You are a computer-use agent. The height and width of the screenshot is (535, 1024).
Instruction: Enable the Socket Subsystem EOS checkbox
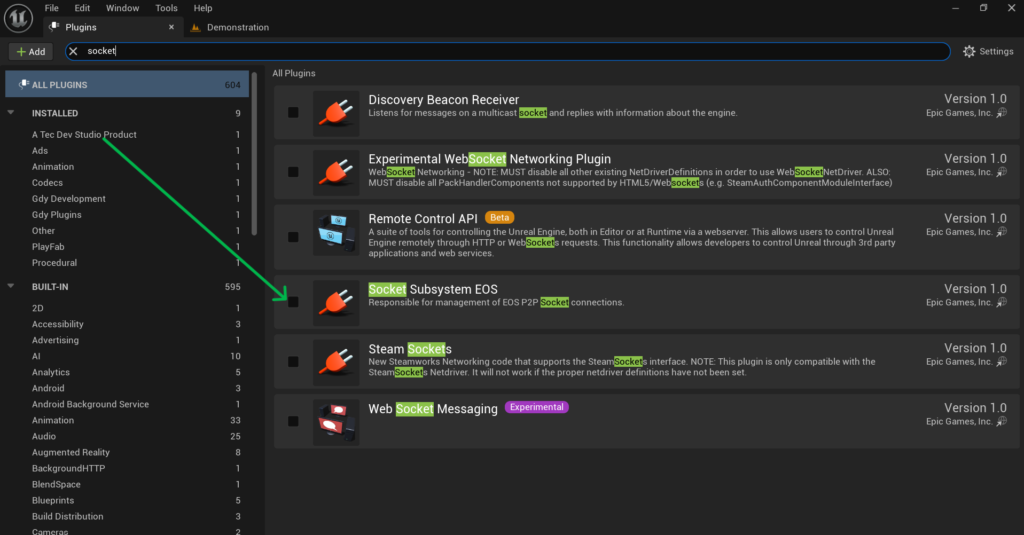293,302
